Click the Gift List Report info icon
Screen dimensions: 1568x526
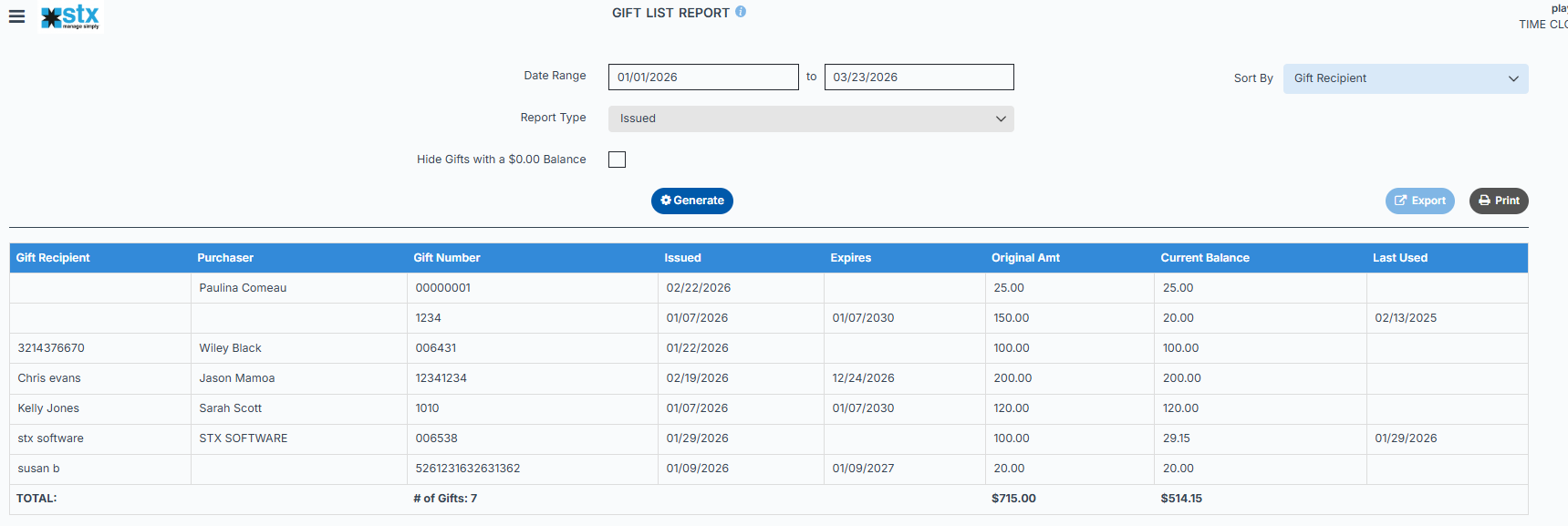[x=741, y=12]
